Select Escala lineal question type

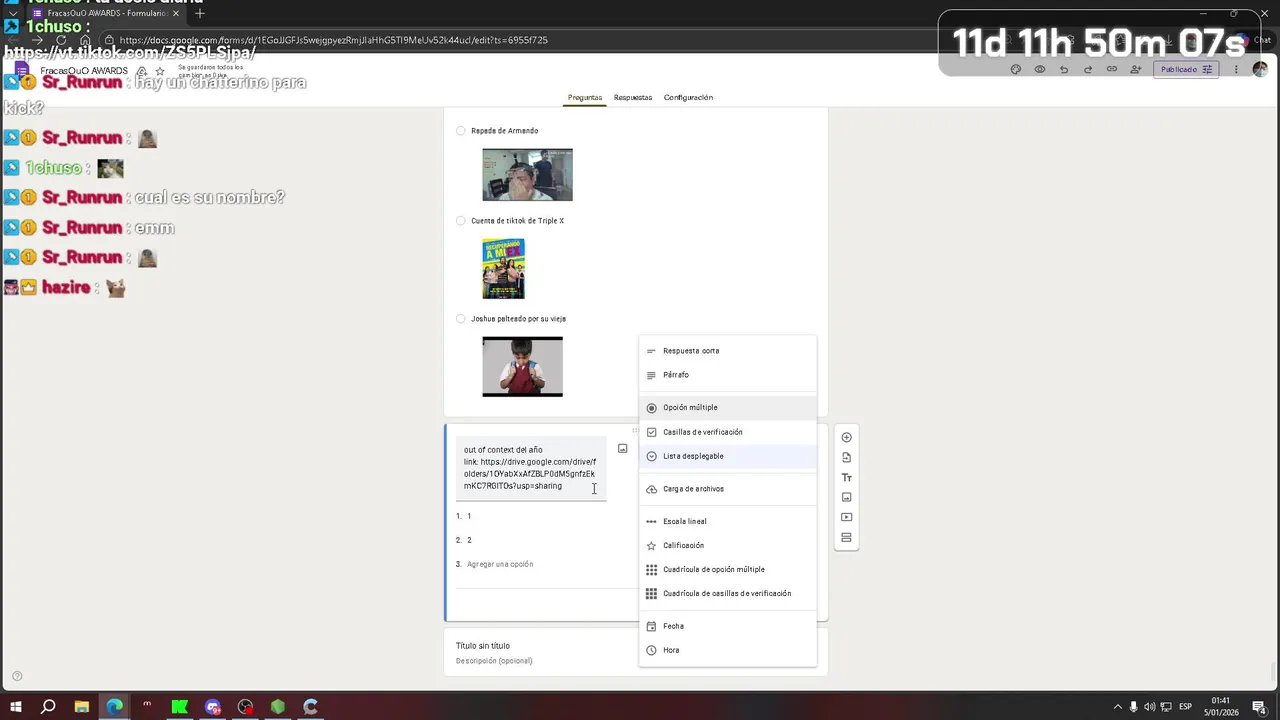[x=727, y=521]
